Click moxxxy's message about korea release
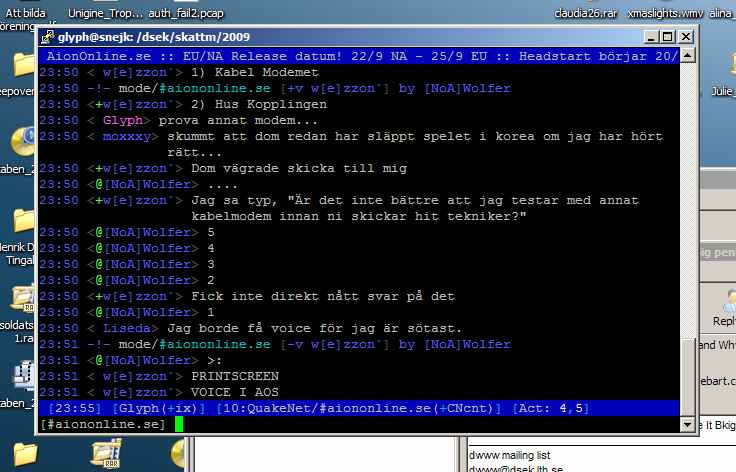Screen dimensions: 736x472 coord(415,145)
